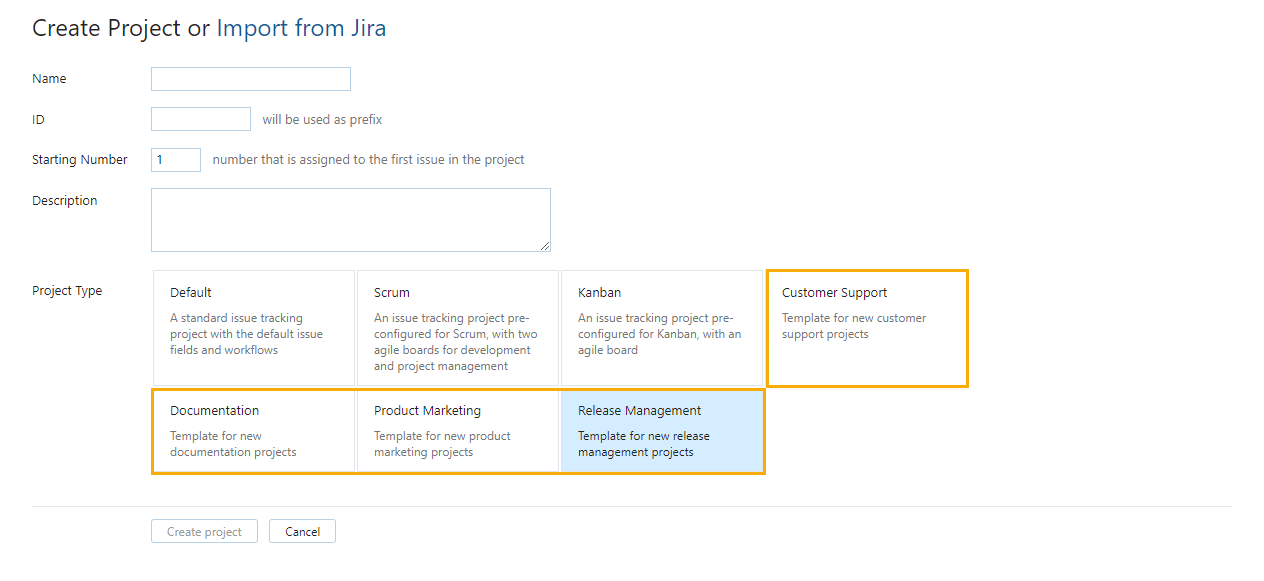1264x581 pixels.
Task: Pick the Kanban project type
Action: [662, 328]
